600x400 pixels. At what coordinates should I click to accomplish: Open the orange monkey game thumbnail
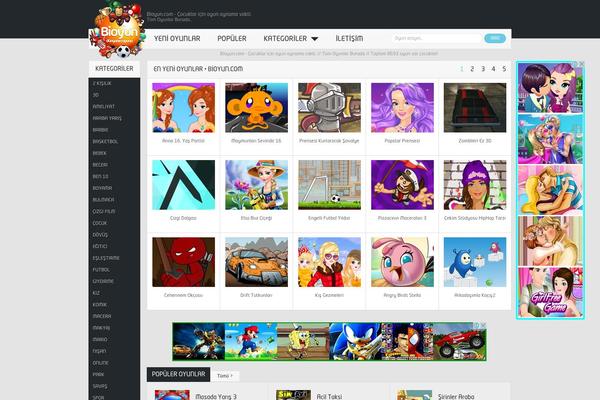tap(256, 108)
